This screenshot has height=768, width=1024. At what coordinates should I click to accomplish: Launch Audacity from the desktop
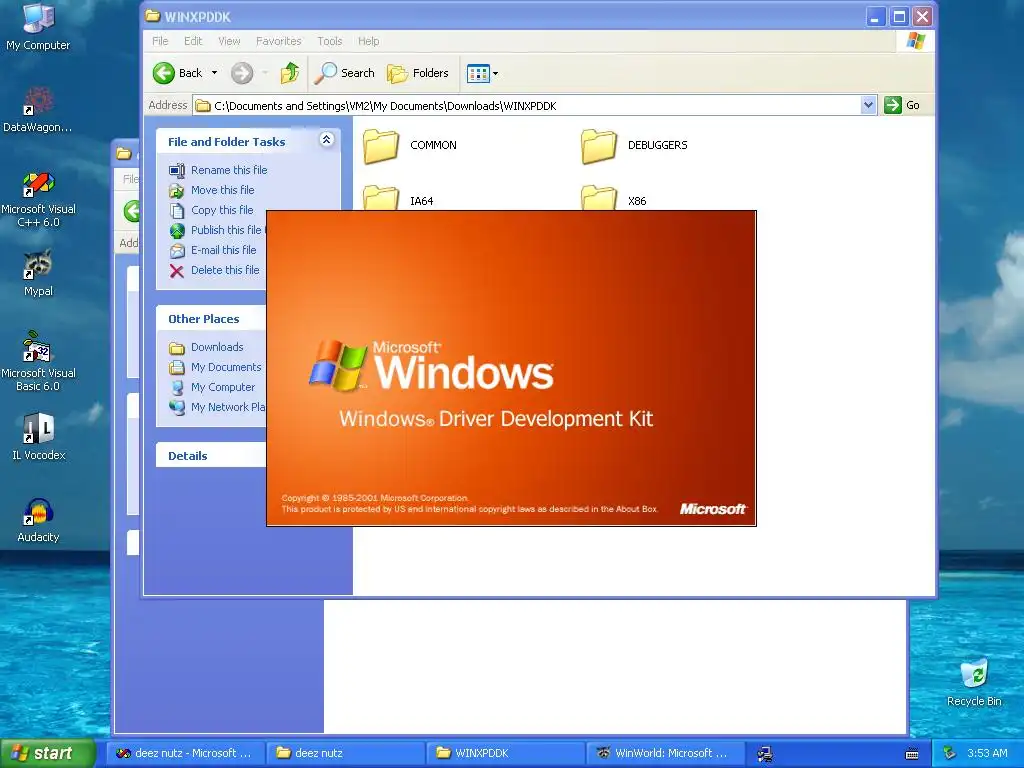point(38,520)
